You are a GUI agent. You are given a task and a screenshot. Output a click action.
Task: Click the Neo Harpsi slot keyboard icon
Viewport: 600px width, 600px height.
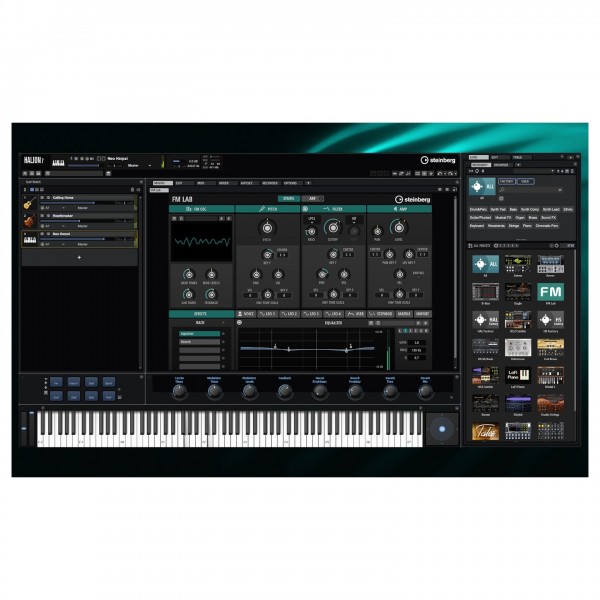[30, 240]
